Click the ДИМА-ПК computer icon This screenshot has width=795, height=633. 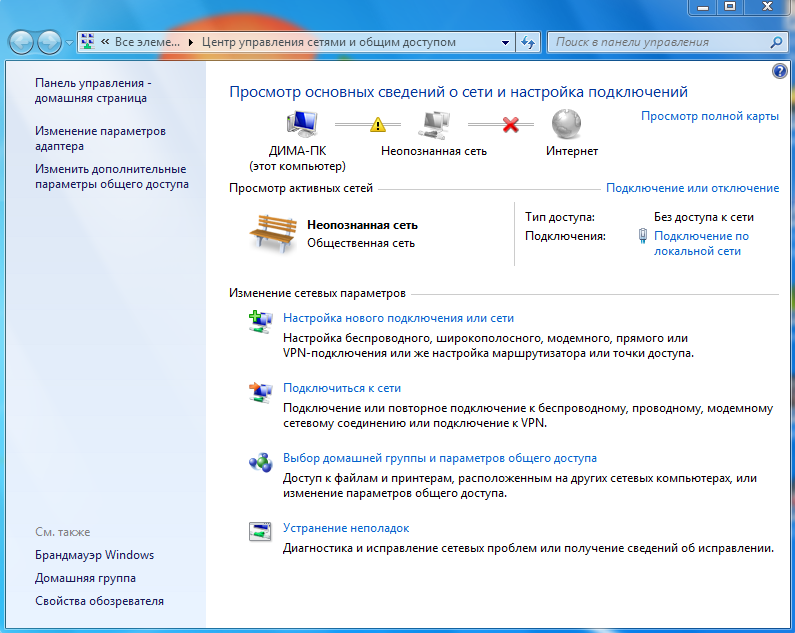coord(302,124)
